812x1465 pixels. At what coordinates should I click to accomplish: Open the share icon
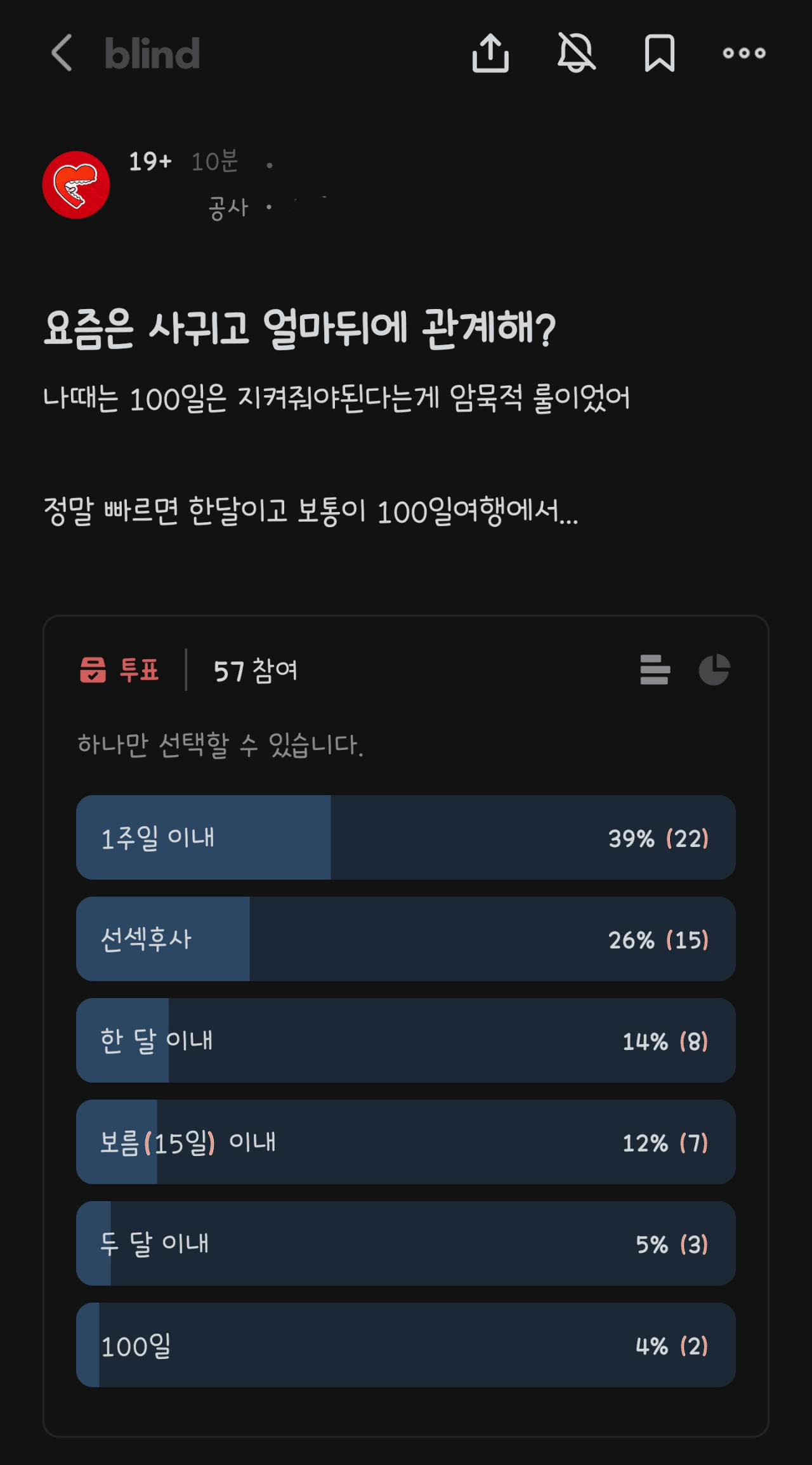[x=490, y=53]
